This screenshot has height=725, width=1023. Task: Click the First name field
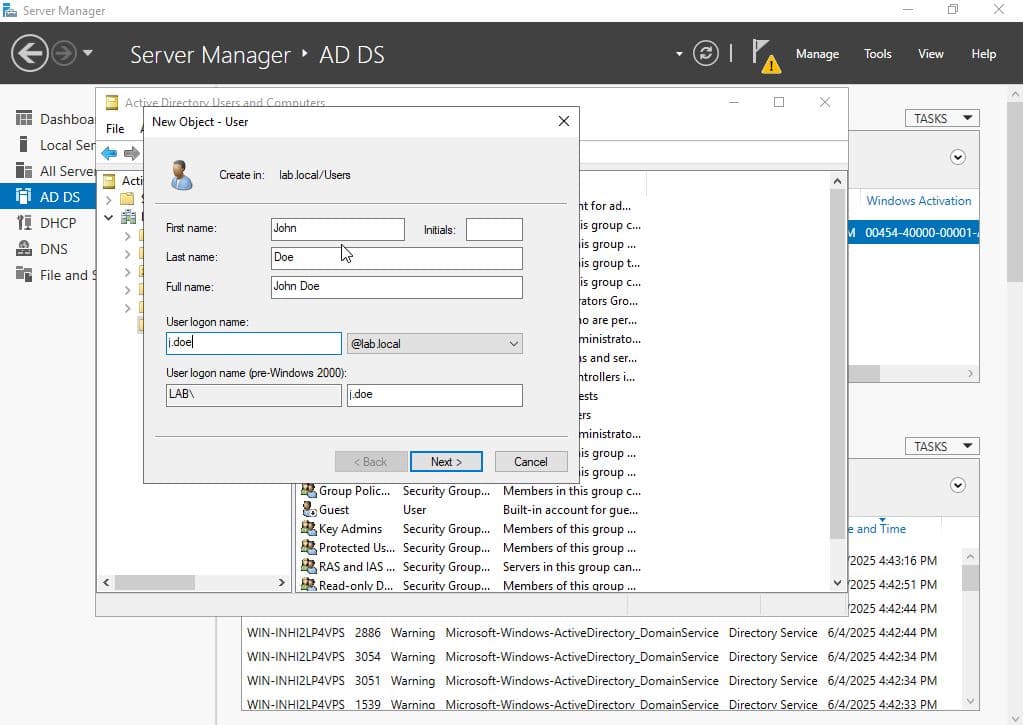click(x=337, y=229)
